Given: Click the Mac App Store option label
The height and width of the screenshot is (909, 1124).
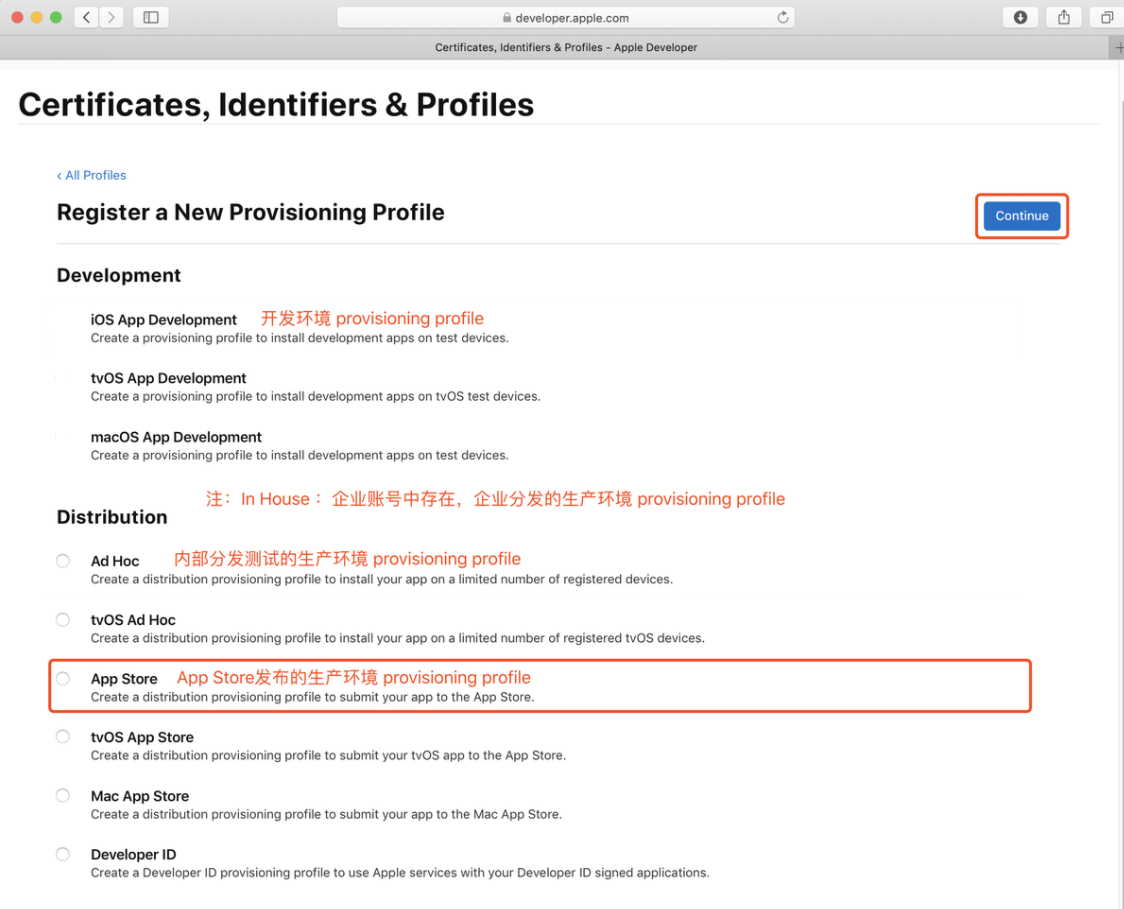Looking at the screenshot, I should [140, 796].
